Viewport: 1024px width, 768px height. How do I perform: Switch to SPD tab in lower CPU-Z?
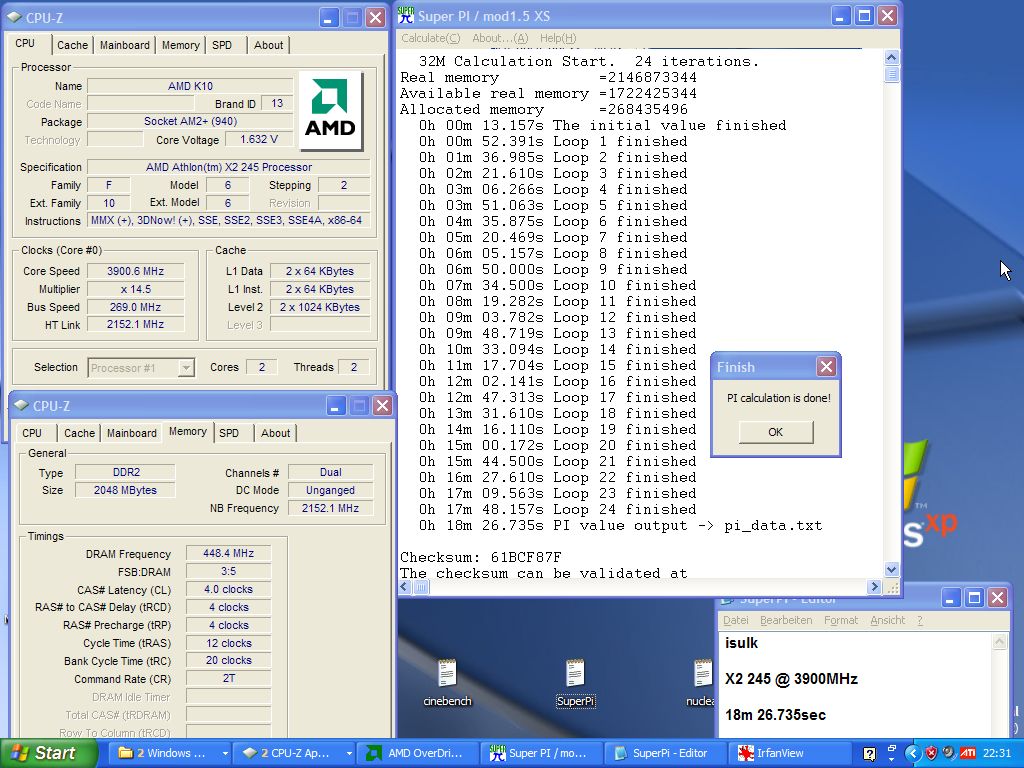229,433
